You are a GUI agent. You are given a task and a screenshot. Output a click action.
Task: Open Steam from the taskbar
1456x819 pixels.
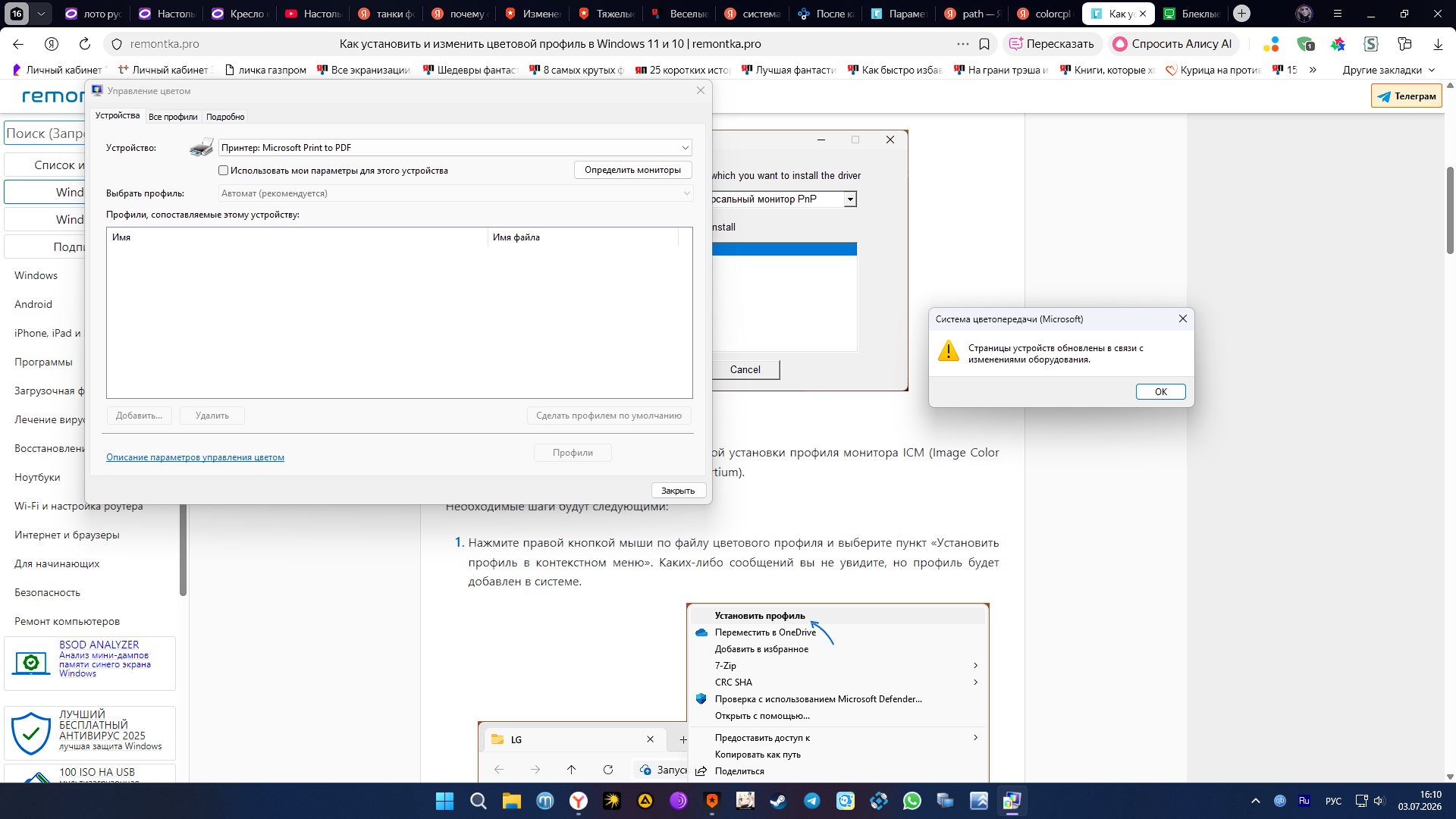[x=779, y=801]
